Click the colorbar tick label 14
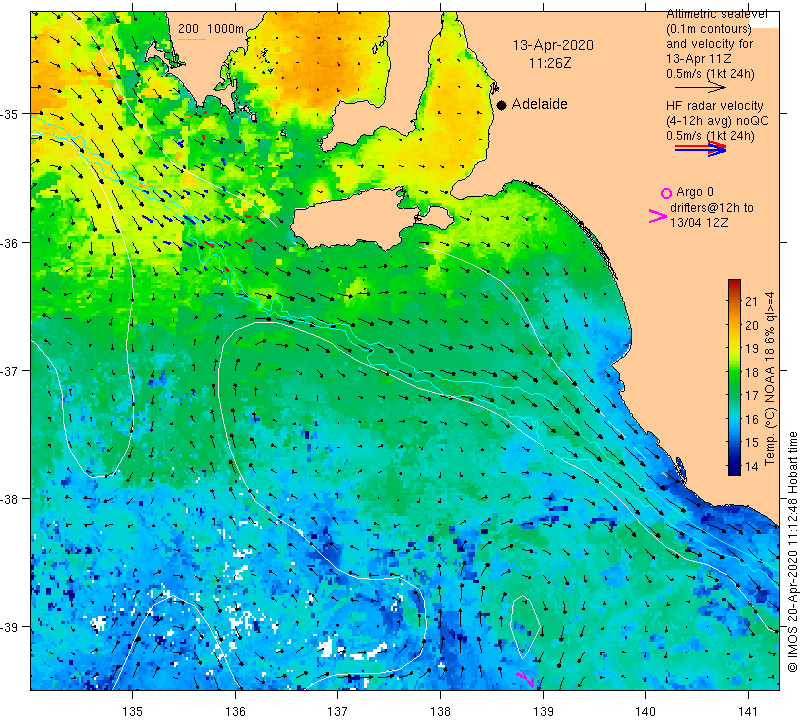Viewport: 800px width, 720px height. tap(752, 466)
